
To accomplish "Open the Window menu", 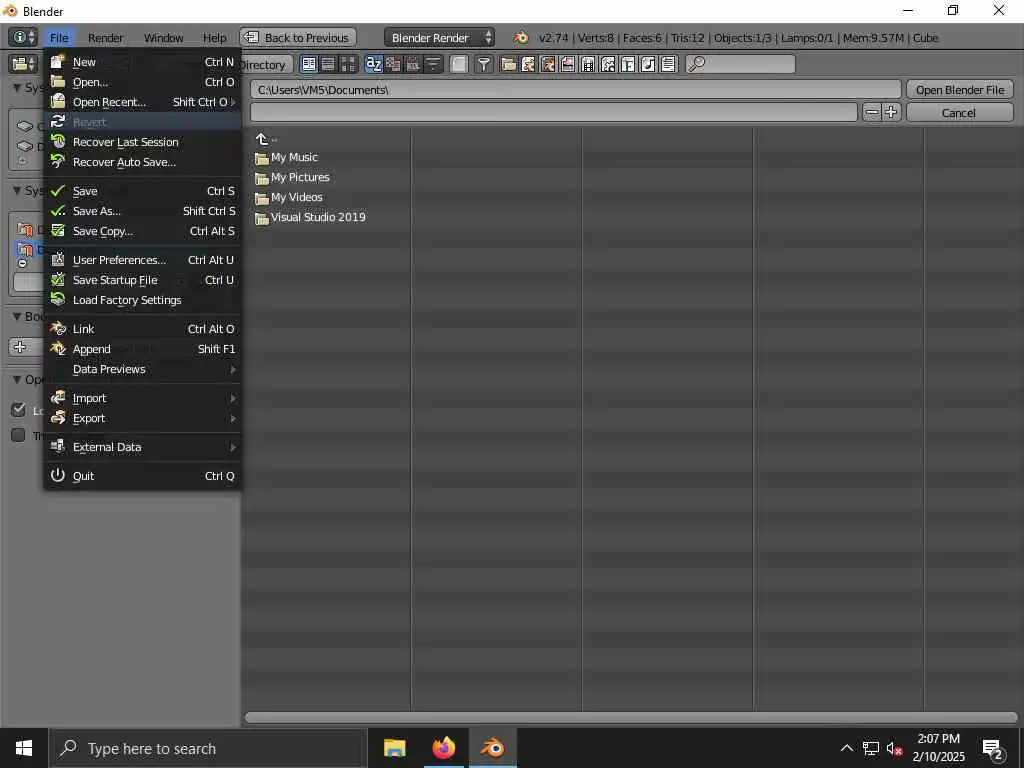I will [x=163, y=38].
